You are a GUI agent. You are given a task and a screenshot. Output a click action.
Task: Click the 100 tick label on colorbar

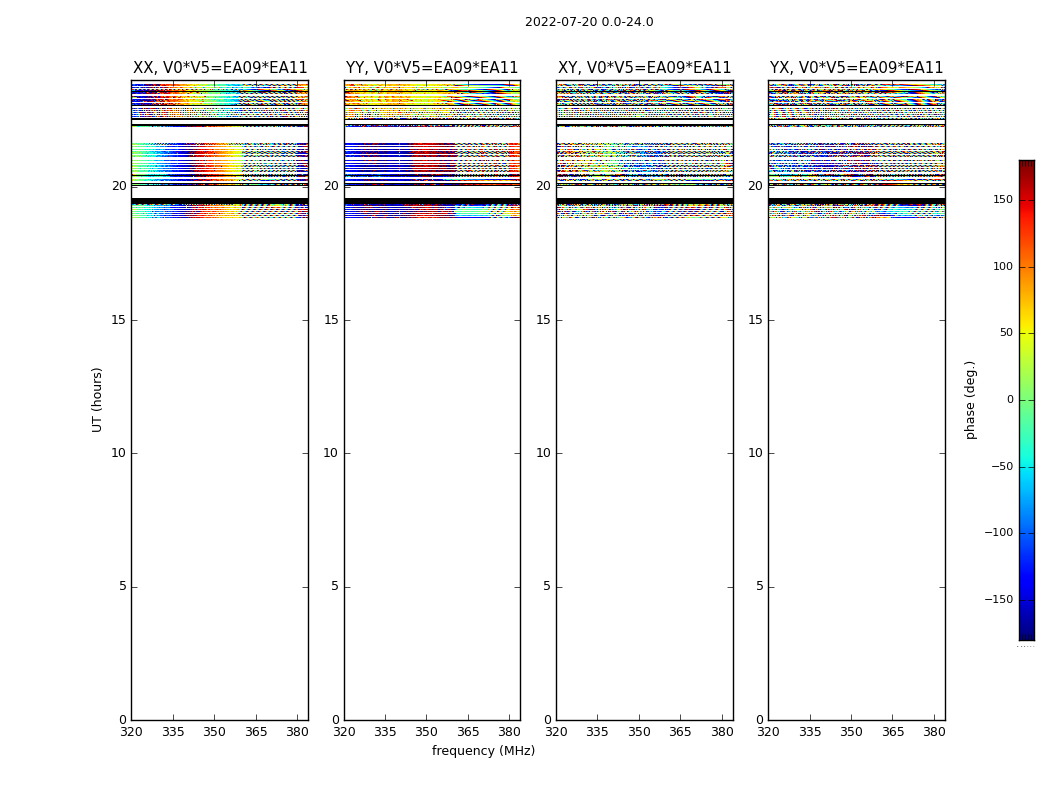pos(1002,266)
